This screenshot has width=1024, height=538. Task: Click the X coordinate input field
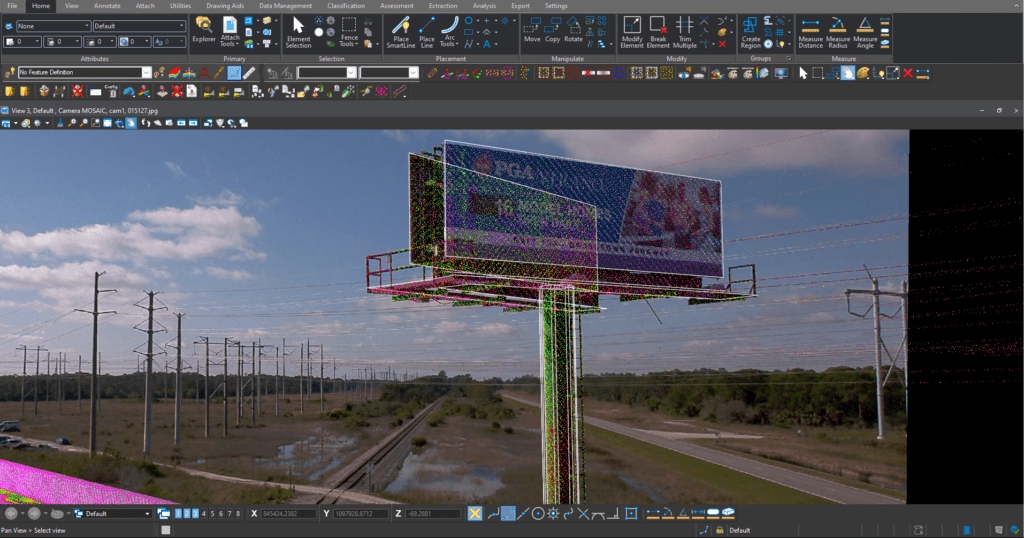pos(288,514)
